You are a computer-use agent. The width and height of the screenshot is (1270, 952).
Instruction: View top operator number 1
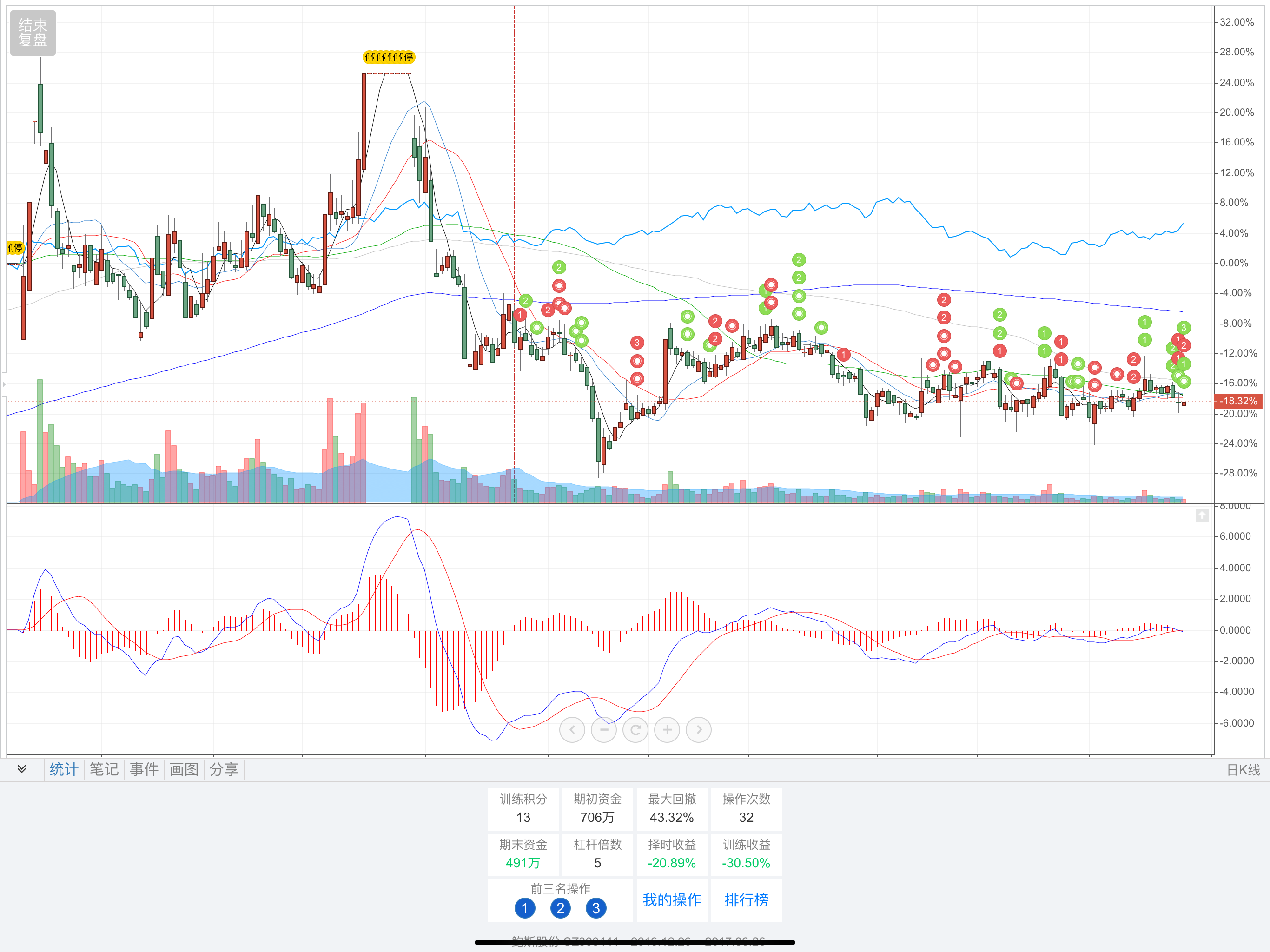pyautogui.click(x=525, y=908)
